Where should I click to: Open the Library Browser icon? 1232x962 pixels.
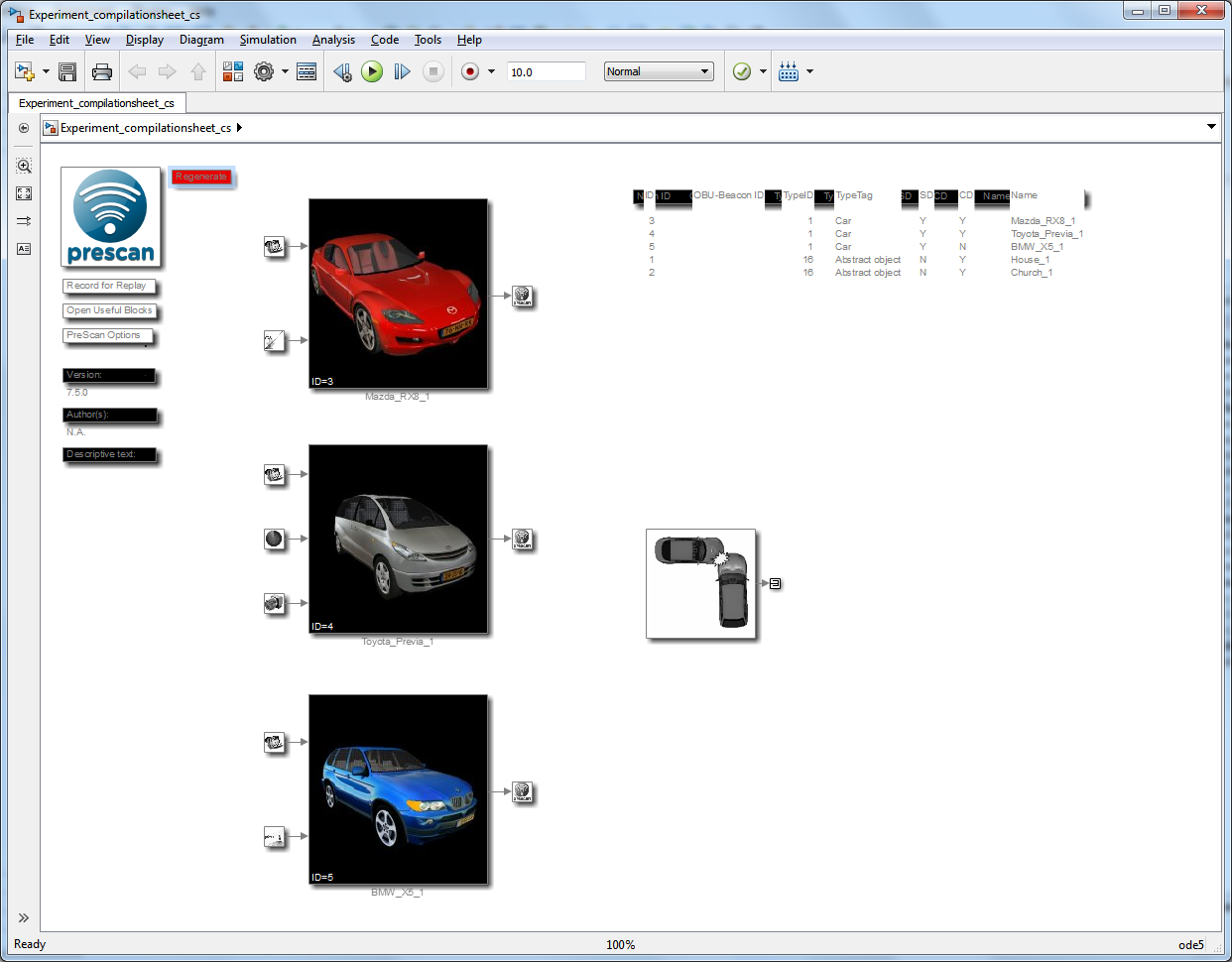pos(233,71)
